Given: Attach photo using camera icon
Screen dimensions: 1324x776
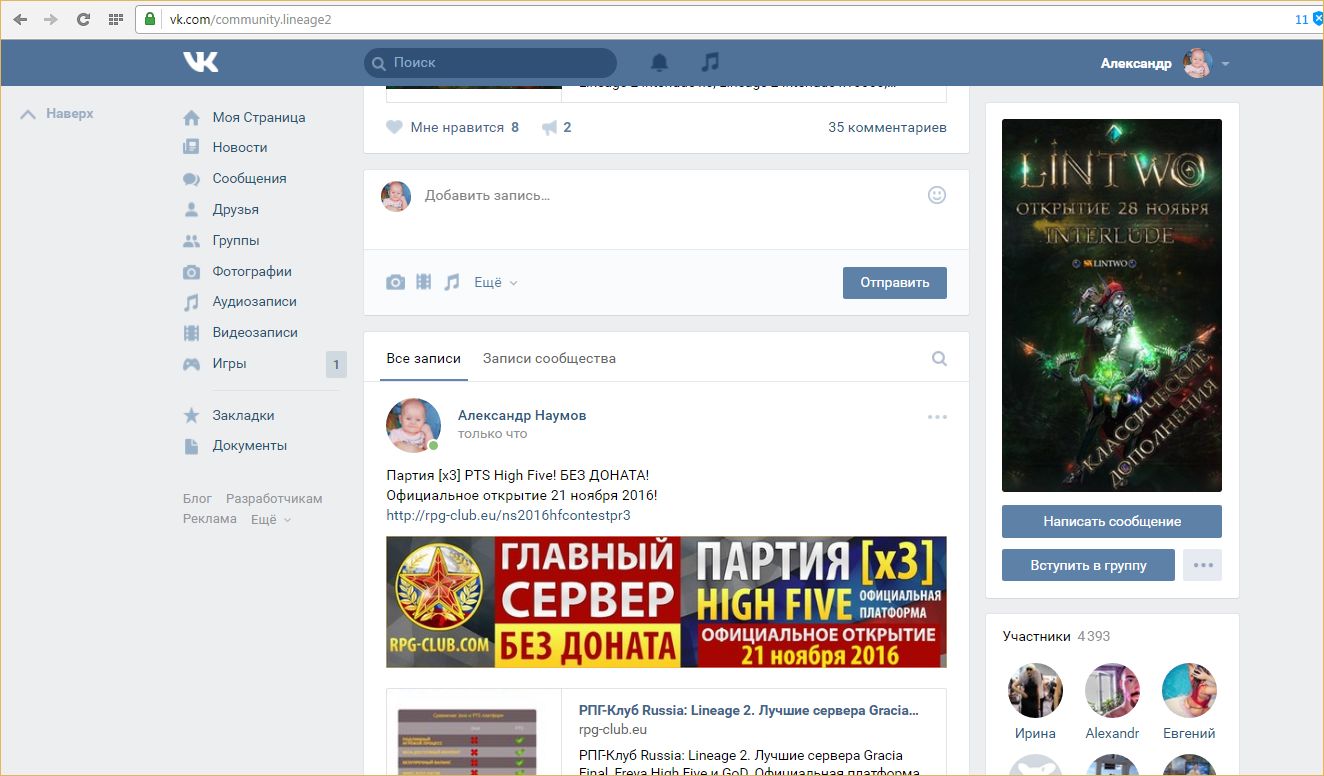Looking at the screenshot, I should point(396,283).
